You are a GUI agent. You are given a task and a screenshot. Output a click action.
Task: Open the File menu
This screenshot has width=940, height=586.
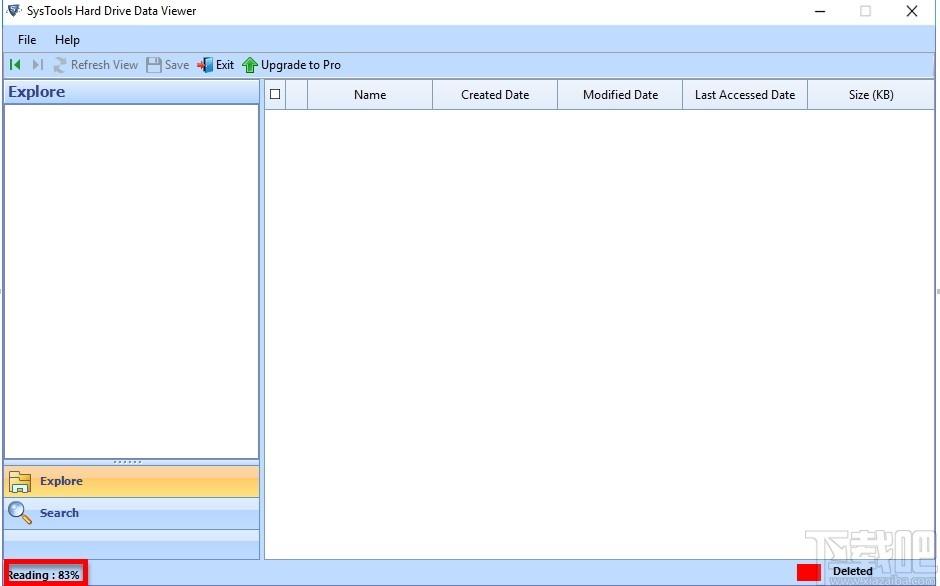point(27,40)
